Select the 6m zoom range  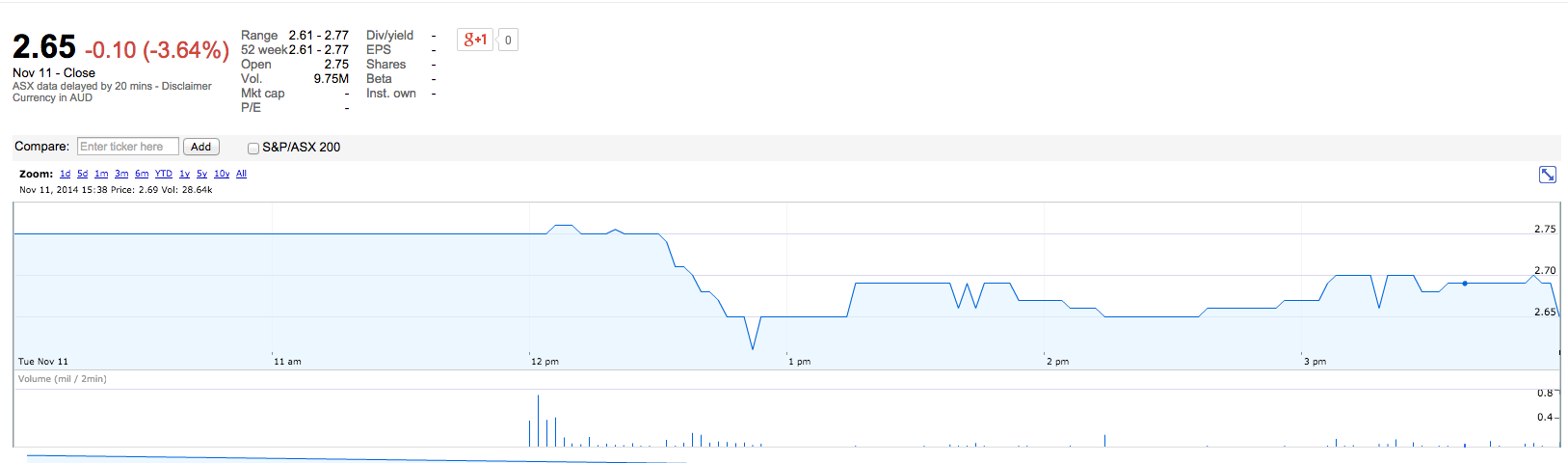coord(142,174)
